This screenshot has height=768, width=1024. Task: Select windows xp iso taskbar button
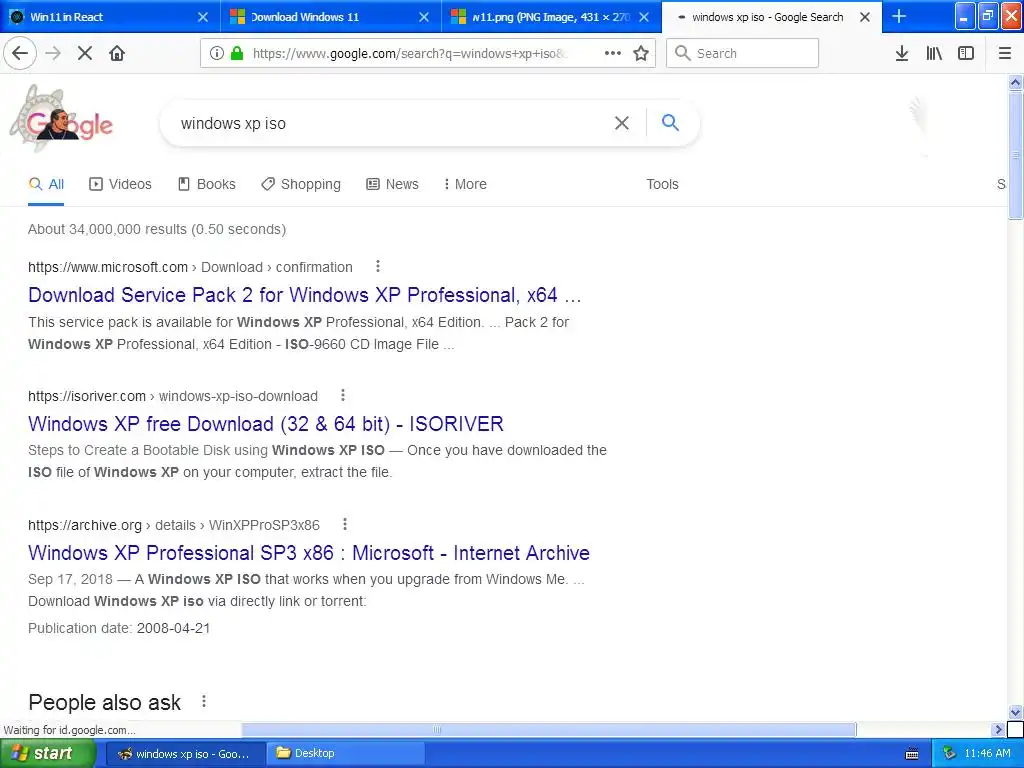tap(184, 754)
